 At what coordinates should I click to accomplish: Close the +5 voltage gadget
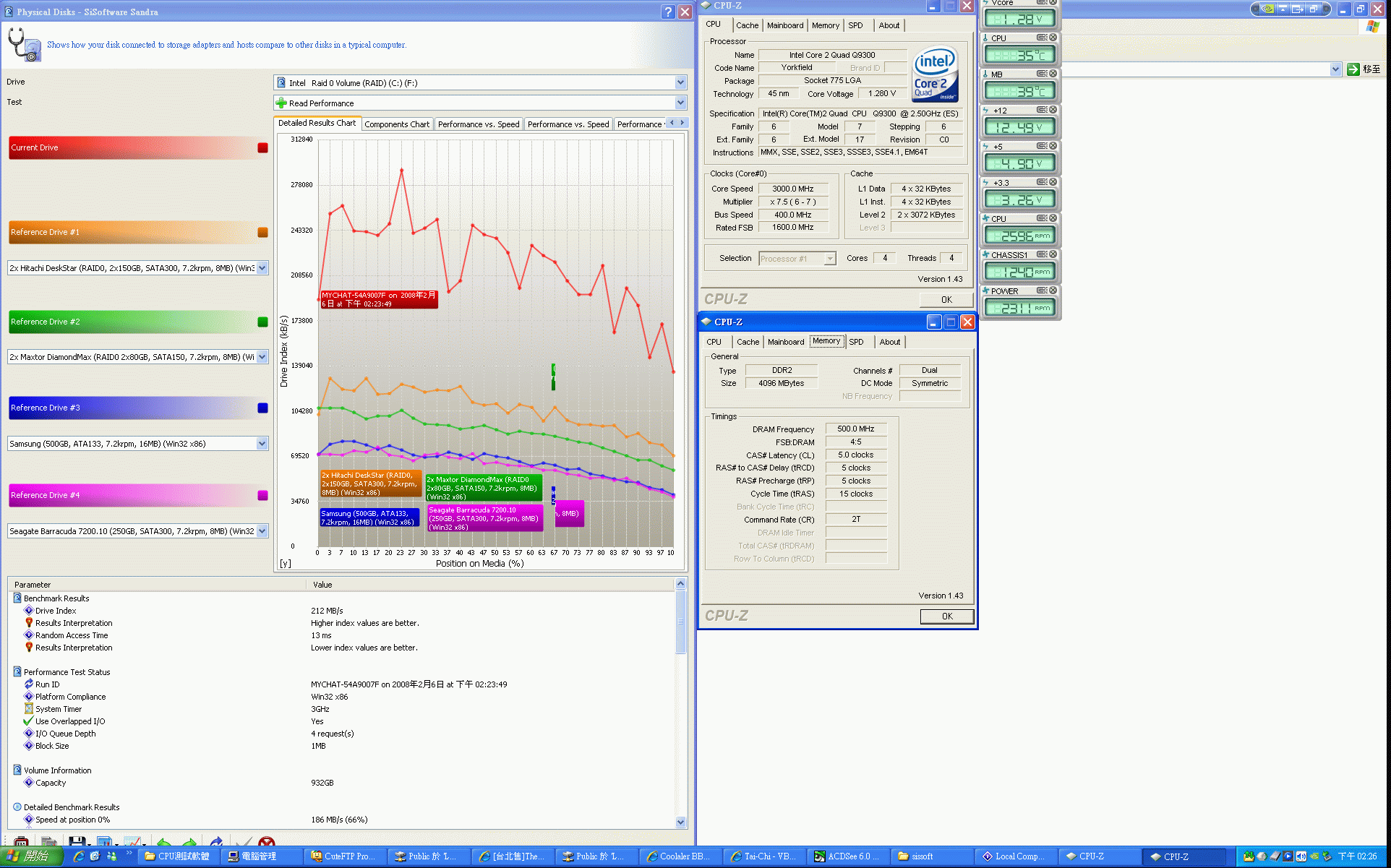coord(1053,146)
